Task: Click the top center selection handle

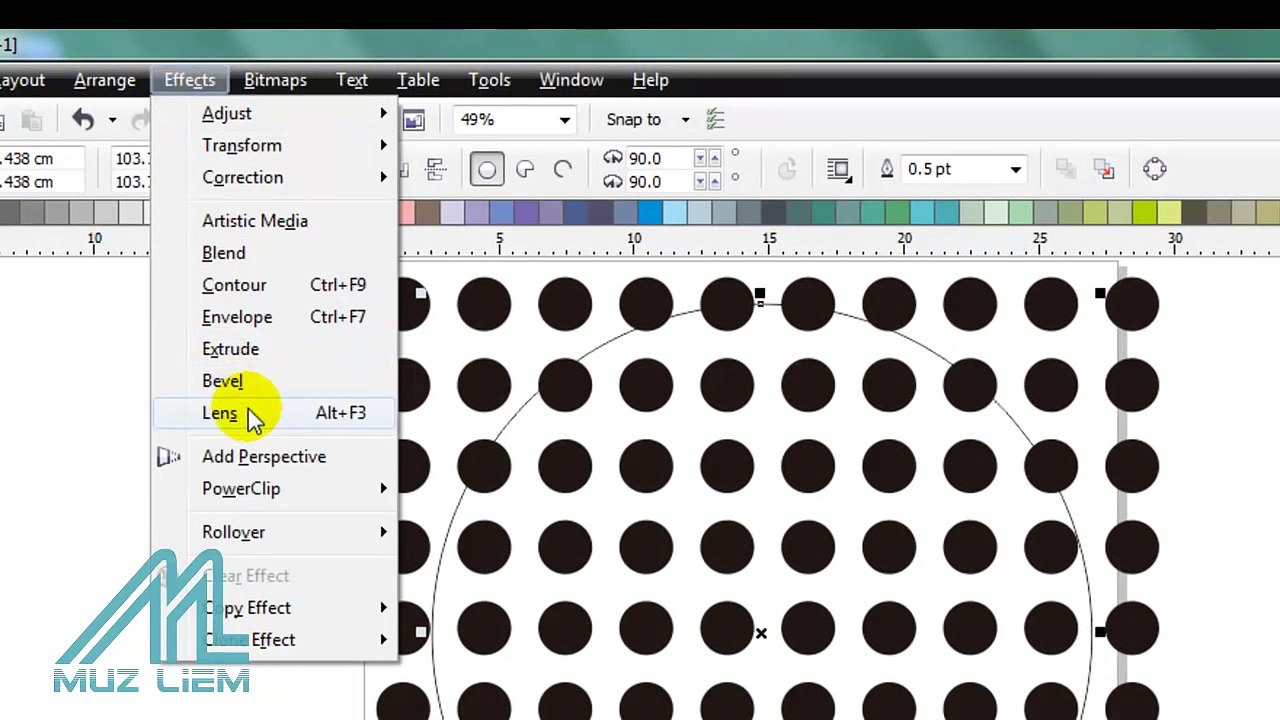Action: pos(760,294)
